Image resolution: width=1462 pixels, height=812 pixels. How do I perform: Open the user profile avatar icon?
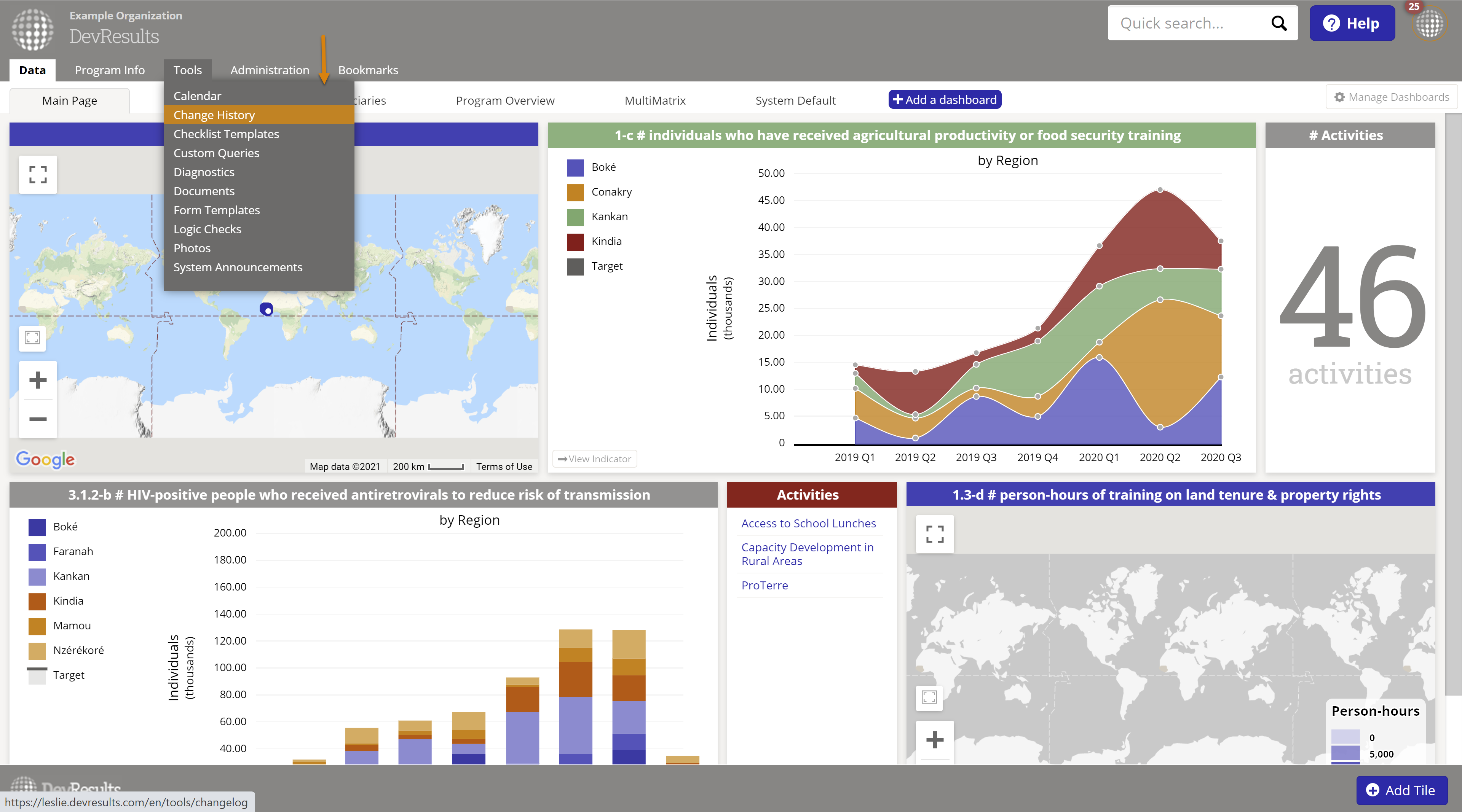(1429, 24)
